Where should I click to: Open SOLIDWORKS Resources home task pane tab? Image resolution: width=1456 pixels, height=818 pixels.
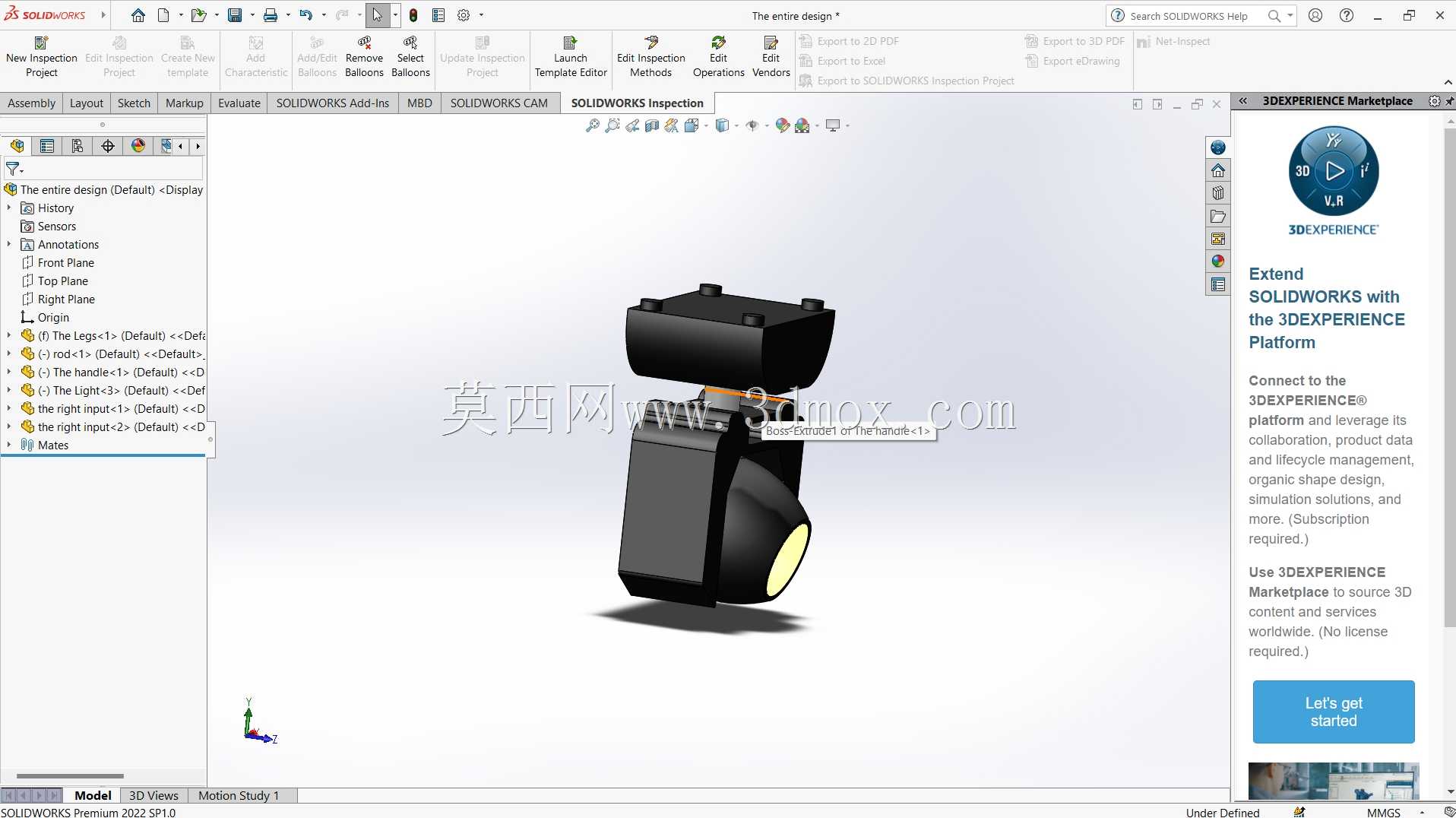[x=1218, y=170]
